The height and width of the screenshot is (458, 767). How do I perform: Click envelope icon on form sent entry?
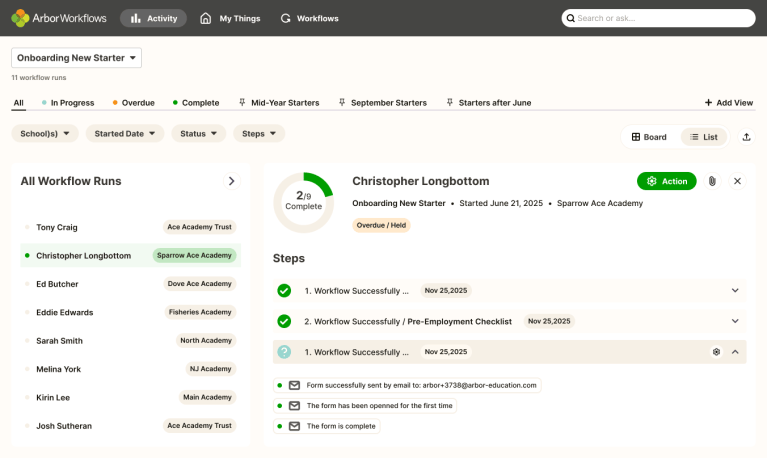[x=294, y=386]
